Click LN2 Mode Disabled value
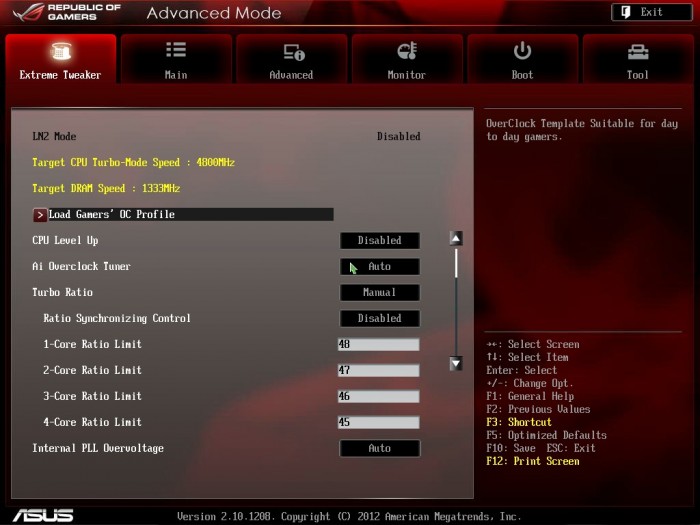This screenshot has height=525, width=700. [x=399, y=136]
